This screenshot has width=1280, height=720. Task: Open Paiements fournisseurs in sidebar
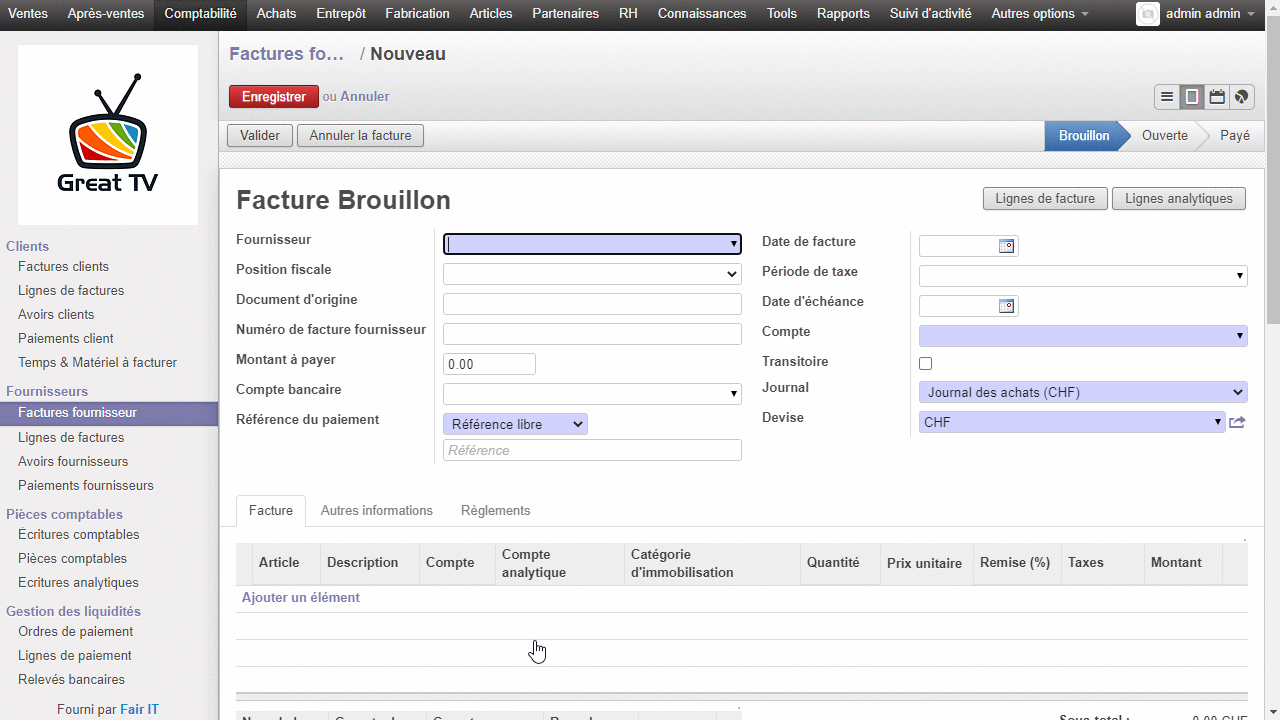click(86, 485)
